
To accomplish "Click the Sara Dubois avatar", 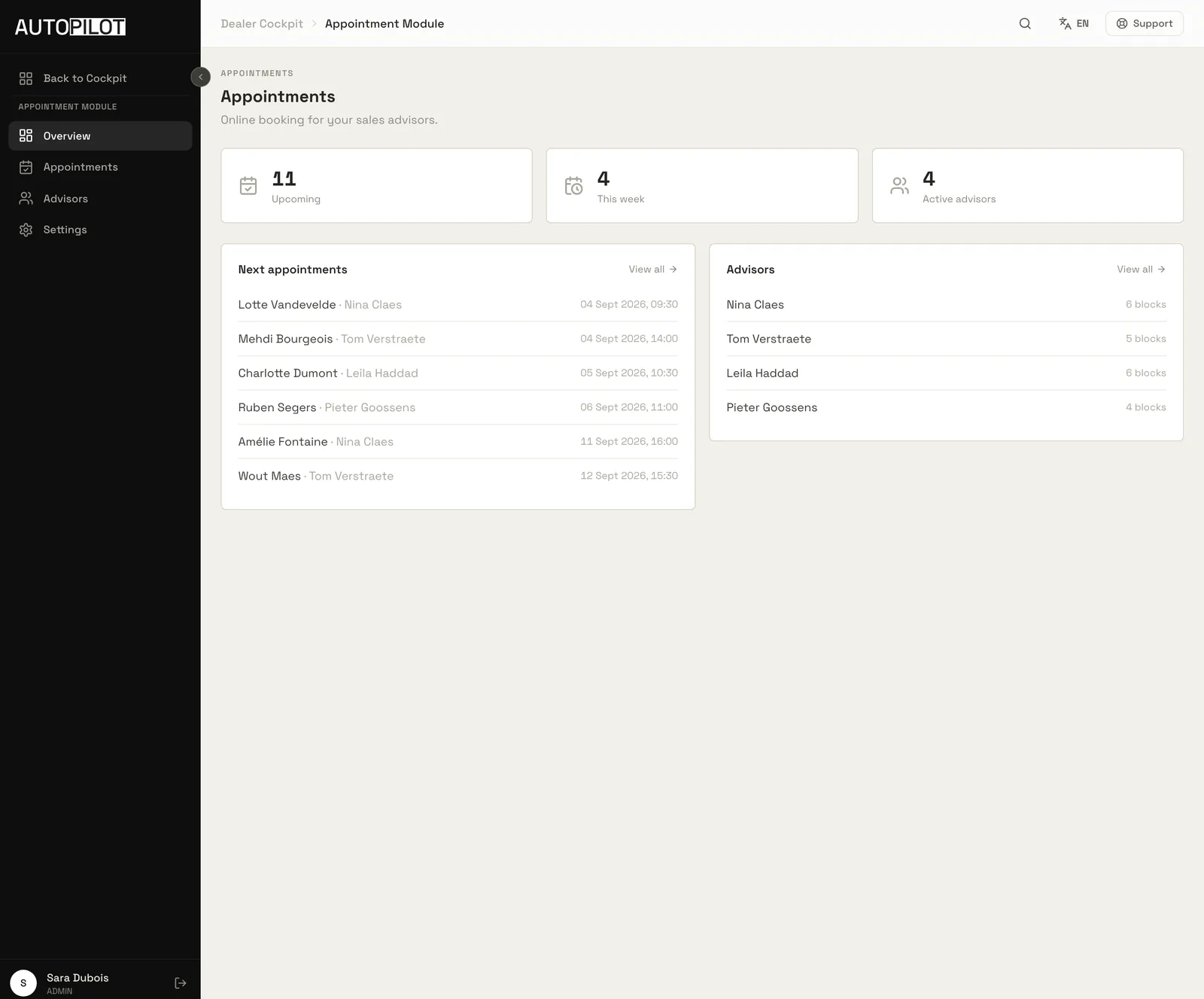I will (23, 983).
